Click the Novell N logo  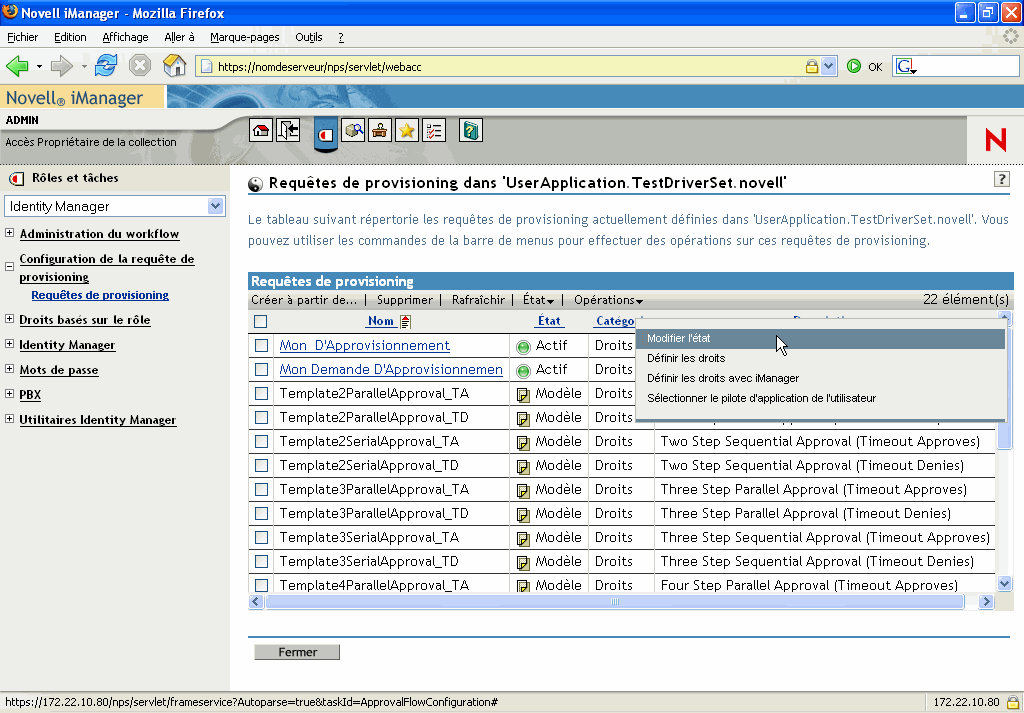click(995, 140)
